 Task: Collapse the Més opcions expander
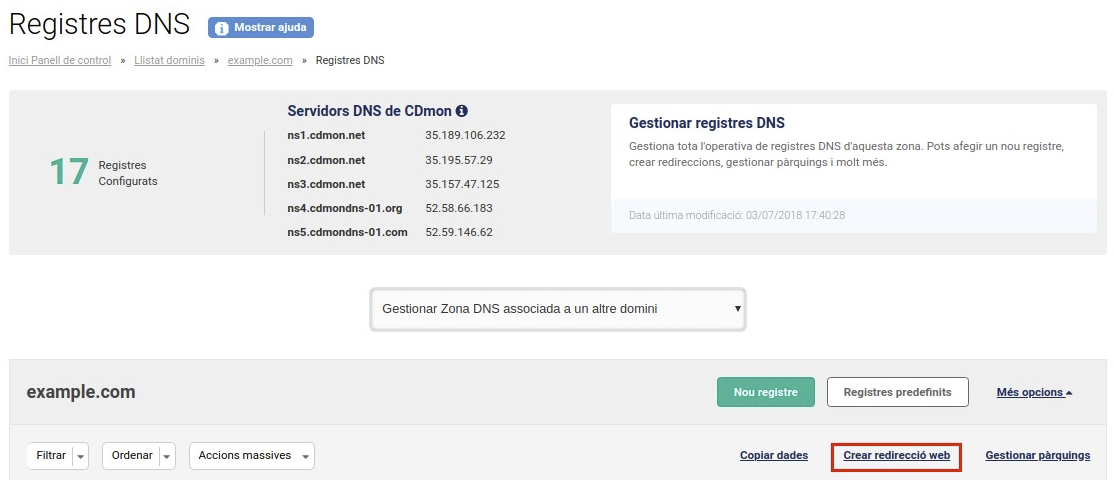click(1034, 392)
